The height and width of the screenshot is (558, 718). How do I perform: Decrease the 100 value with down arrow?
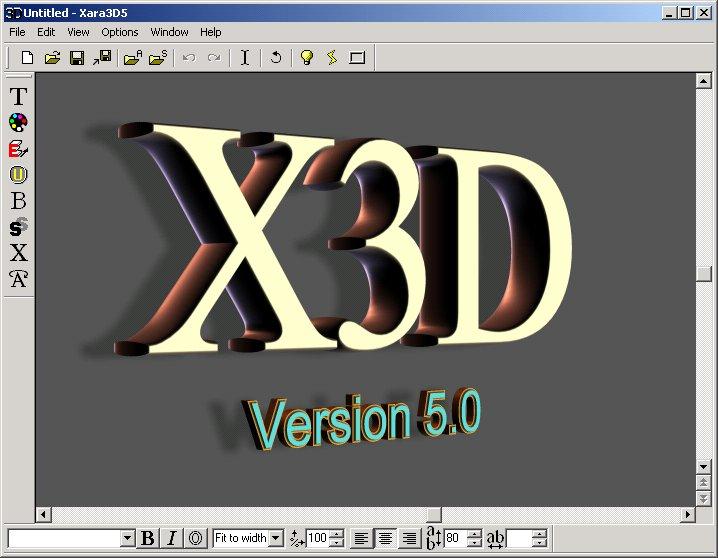(x=337, y=543)
